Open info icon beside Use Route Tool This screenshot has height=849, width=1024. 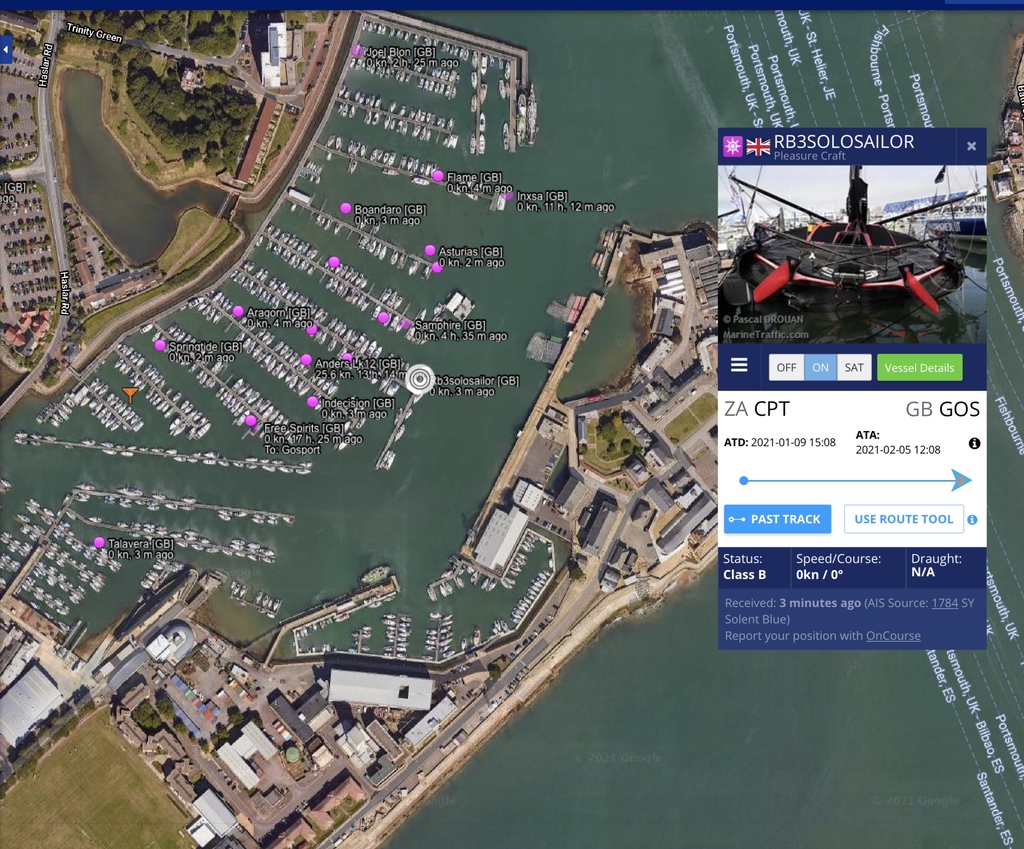click(972, 520)
